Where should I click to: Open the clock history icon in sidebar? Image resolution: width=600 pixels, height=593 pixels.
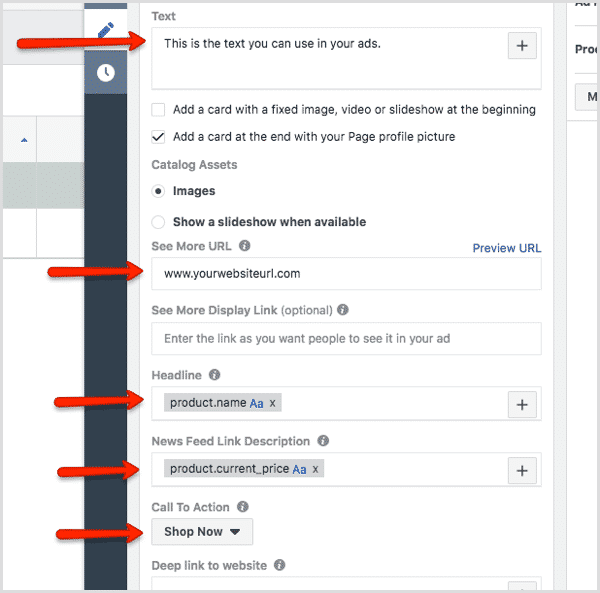[x=106, y=72]
